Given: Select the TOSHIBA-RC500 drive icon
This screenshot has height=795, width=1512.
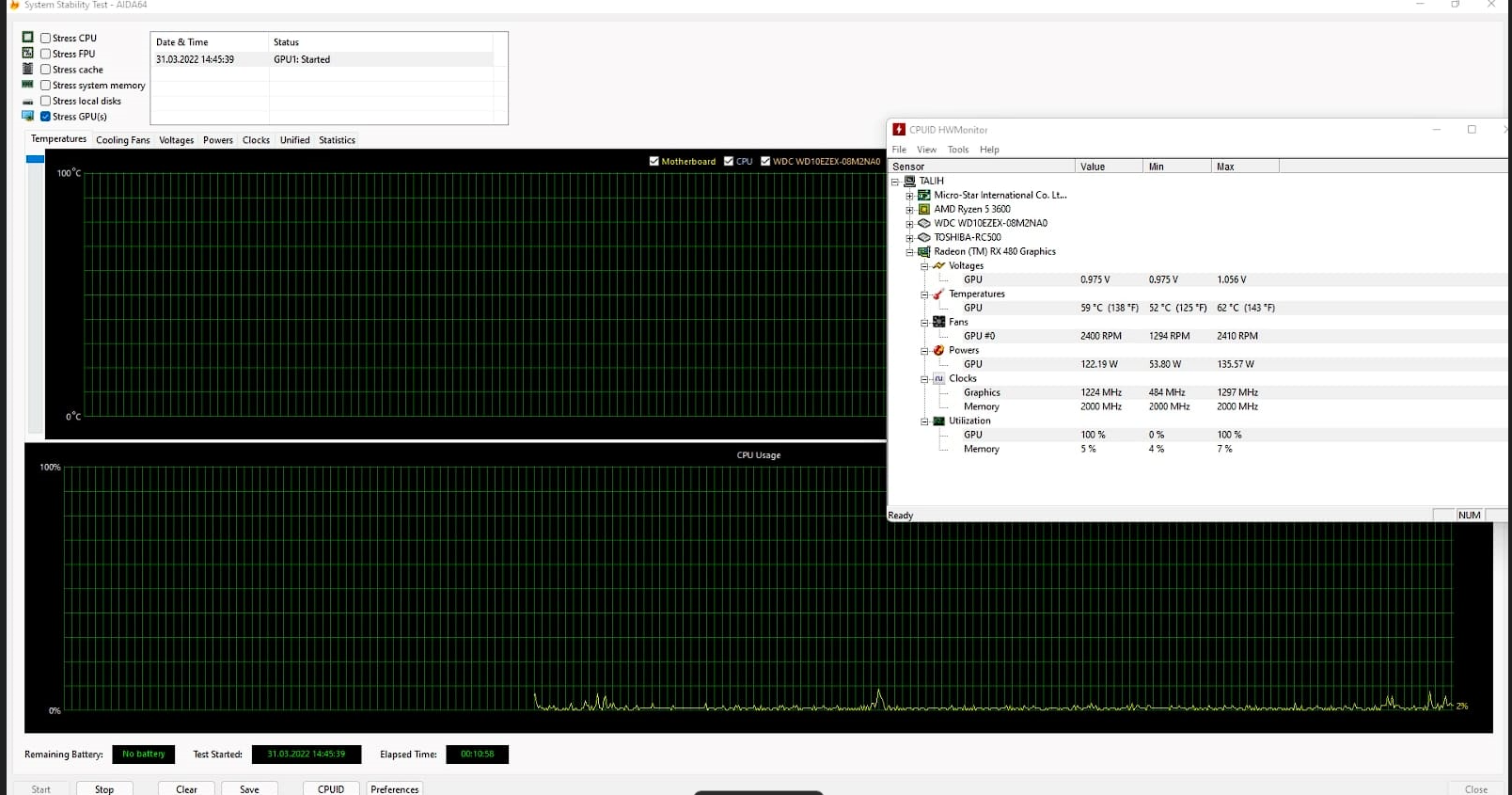Looking at the screenshot, I should (923, 237).
